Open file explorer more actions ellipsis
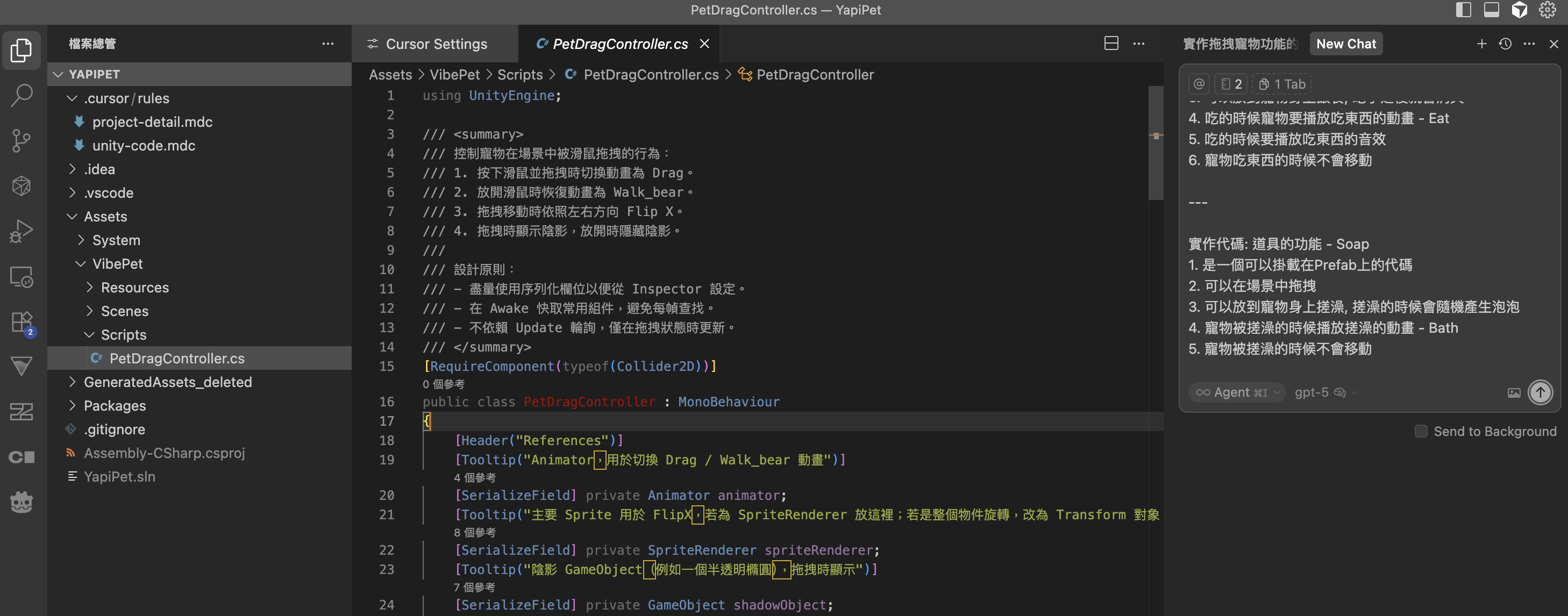Screen dimensions: 1568x616 point(327,43)
